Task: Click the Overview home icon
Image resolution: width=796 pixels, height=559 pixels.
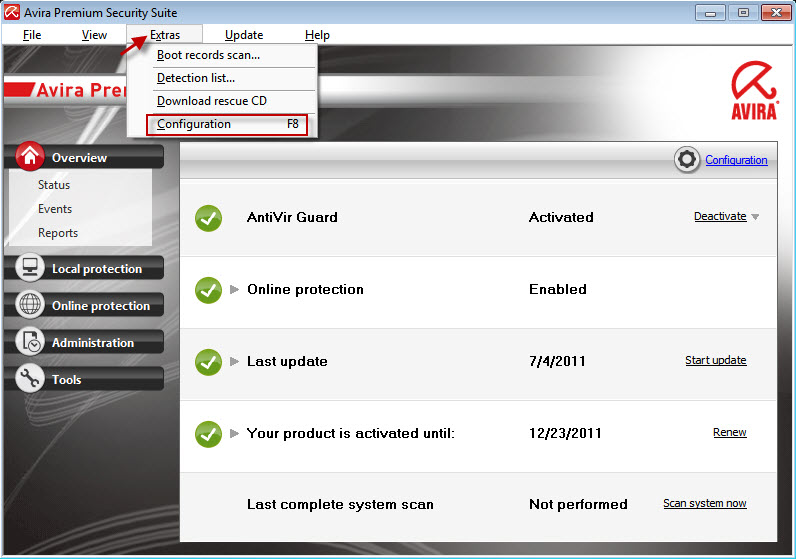Action: (x=29, y=156)
